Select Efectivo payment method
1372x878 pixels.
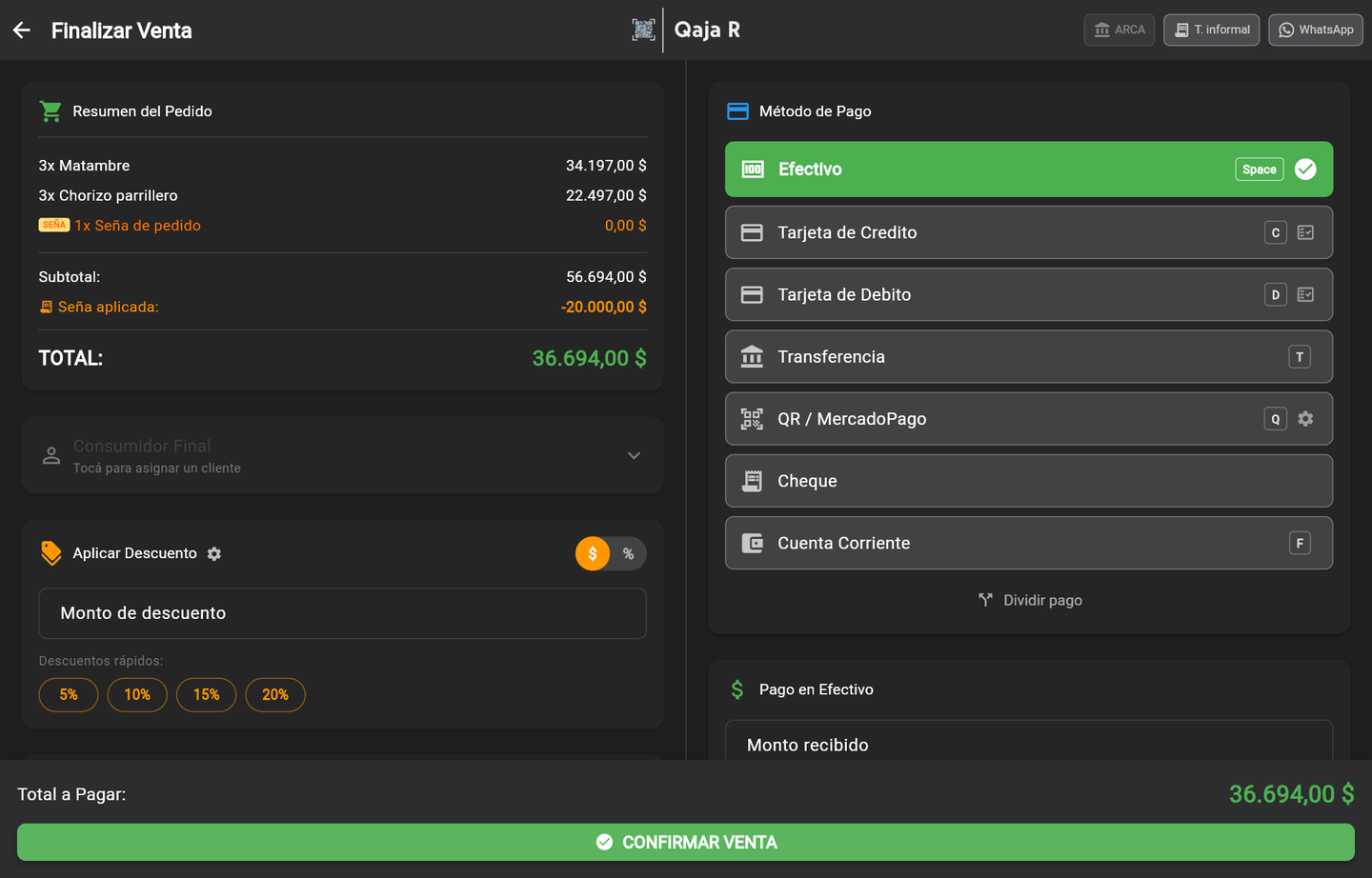pos(1029,170)
